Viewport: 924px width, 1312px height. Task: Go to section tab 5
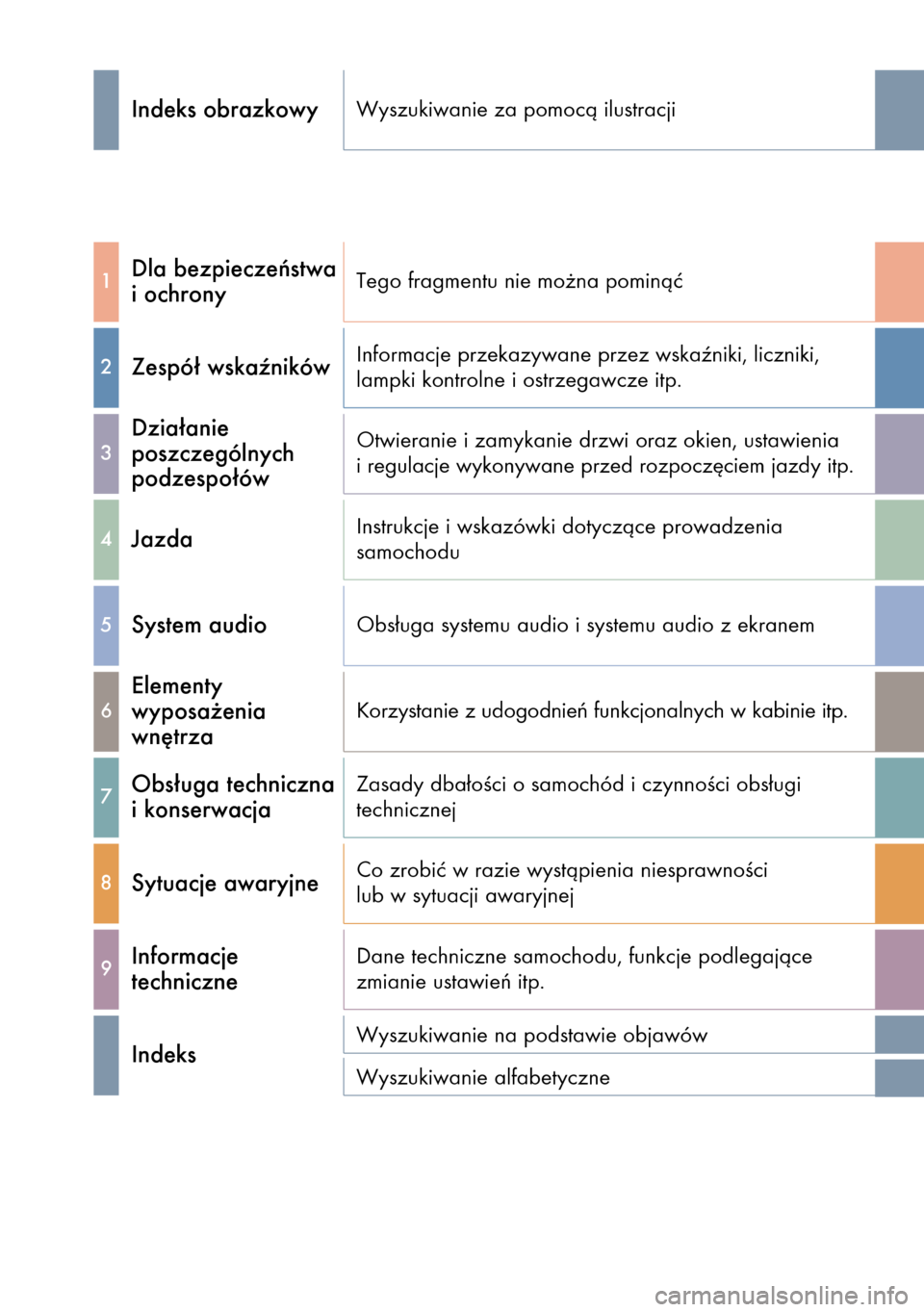point(106,625)
